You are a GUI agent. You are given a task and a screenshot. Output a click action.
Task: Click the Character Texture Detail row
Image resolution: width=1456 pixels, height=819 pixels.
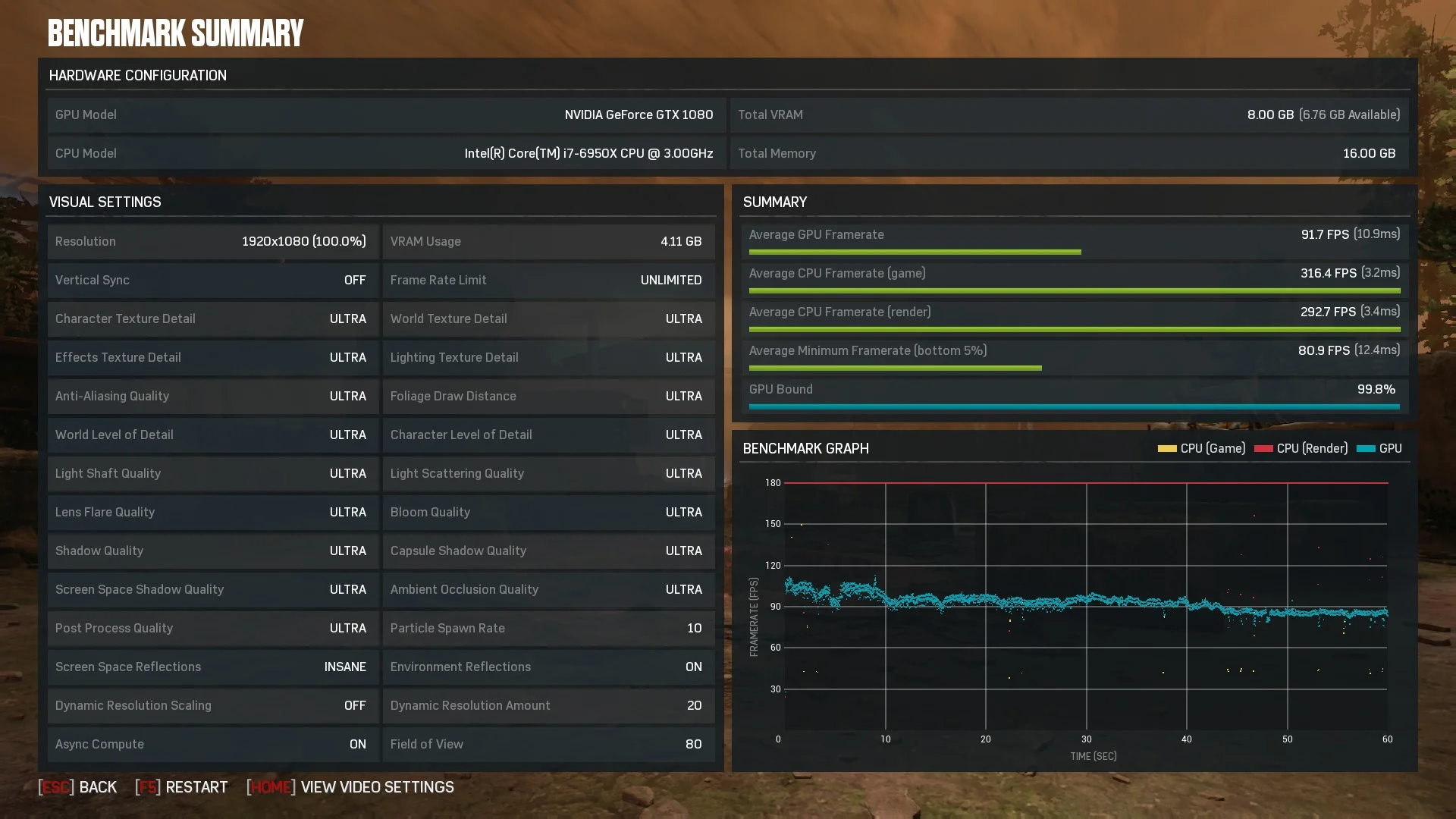[x=212, y=319]
